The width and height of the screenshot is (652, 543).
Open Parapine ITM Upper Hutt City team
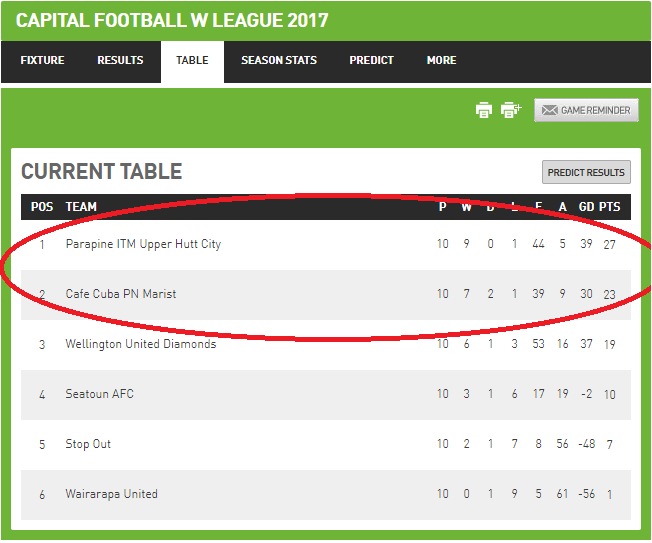coord(143,244)
